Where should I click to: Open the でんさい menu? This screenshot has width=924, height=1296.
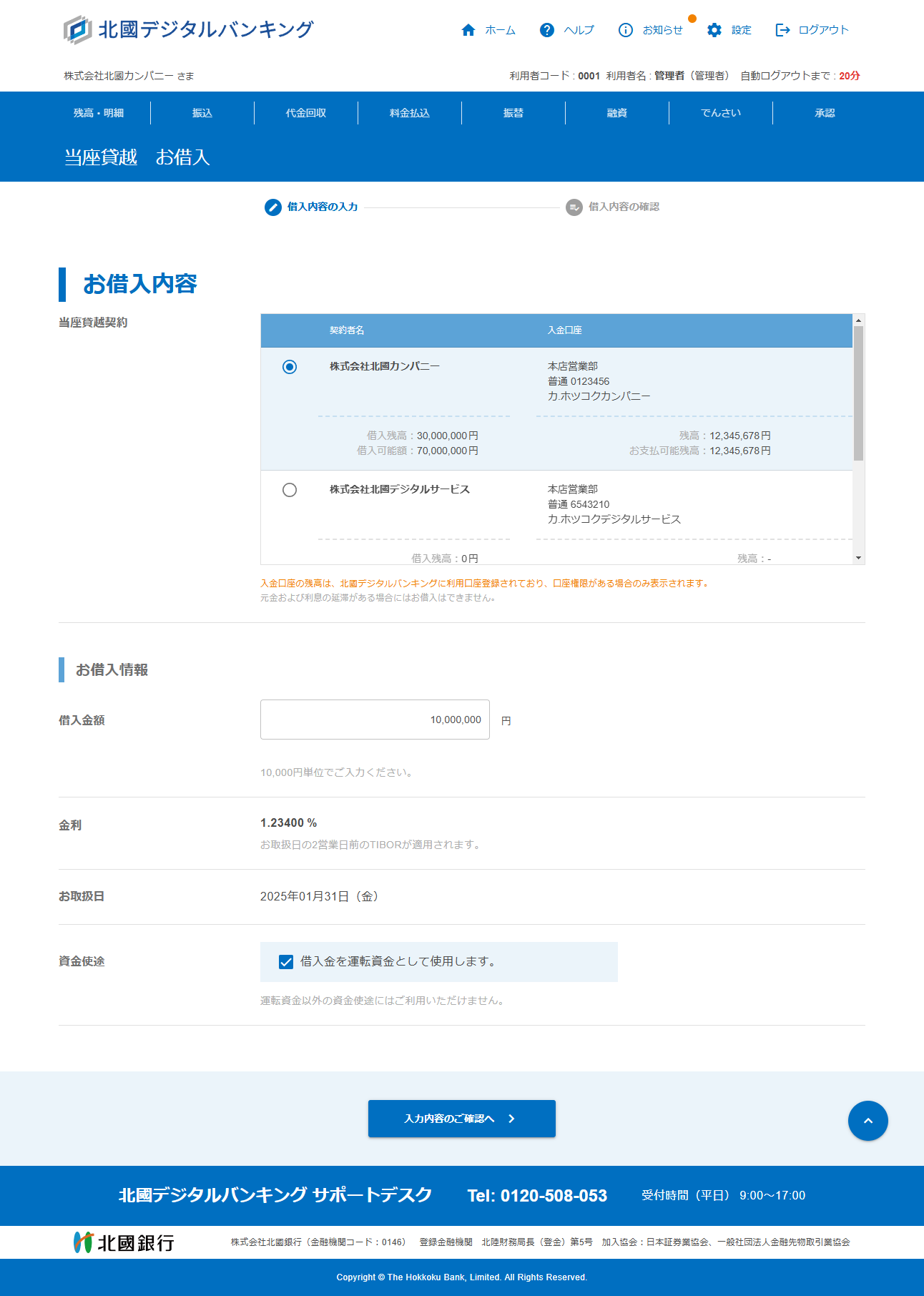[x=721, y=113]
